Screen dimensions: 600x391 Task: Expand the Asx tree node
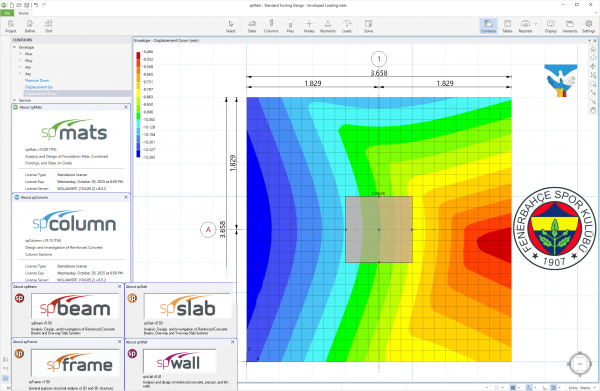[21, 67]
